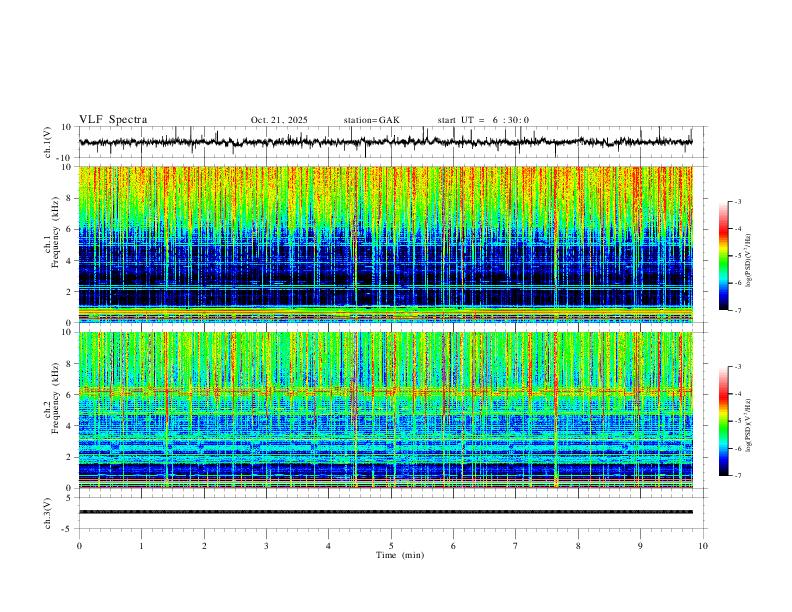Click the "9" tick on the time axis
The width and height of the screenshot is (792, 612).
[x=640, y=546]
